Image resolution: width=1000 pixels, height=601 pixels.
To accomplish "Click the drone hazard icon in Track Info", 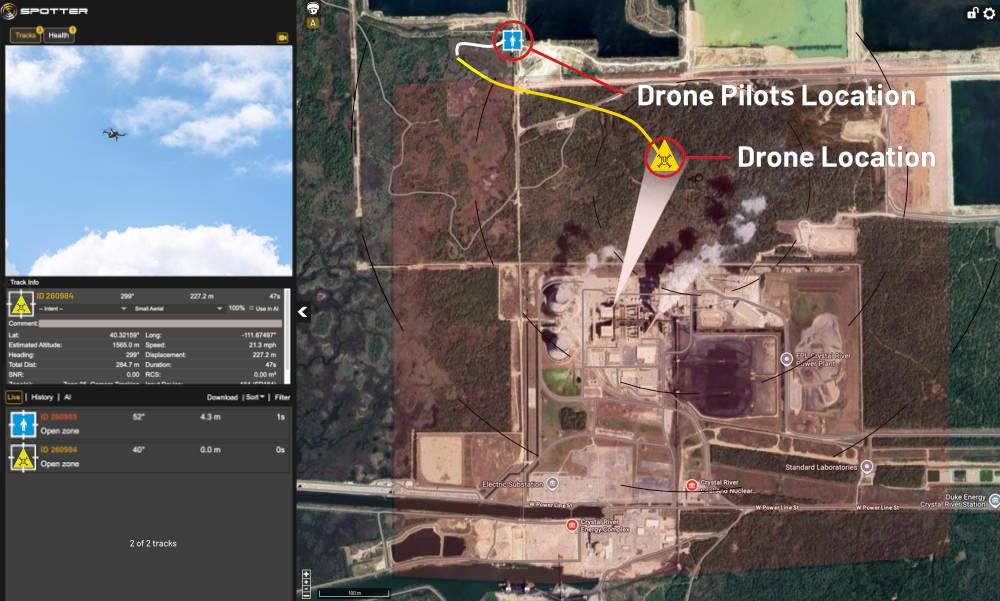I will click(21, 305).
